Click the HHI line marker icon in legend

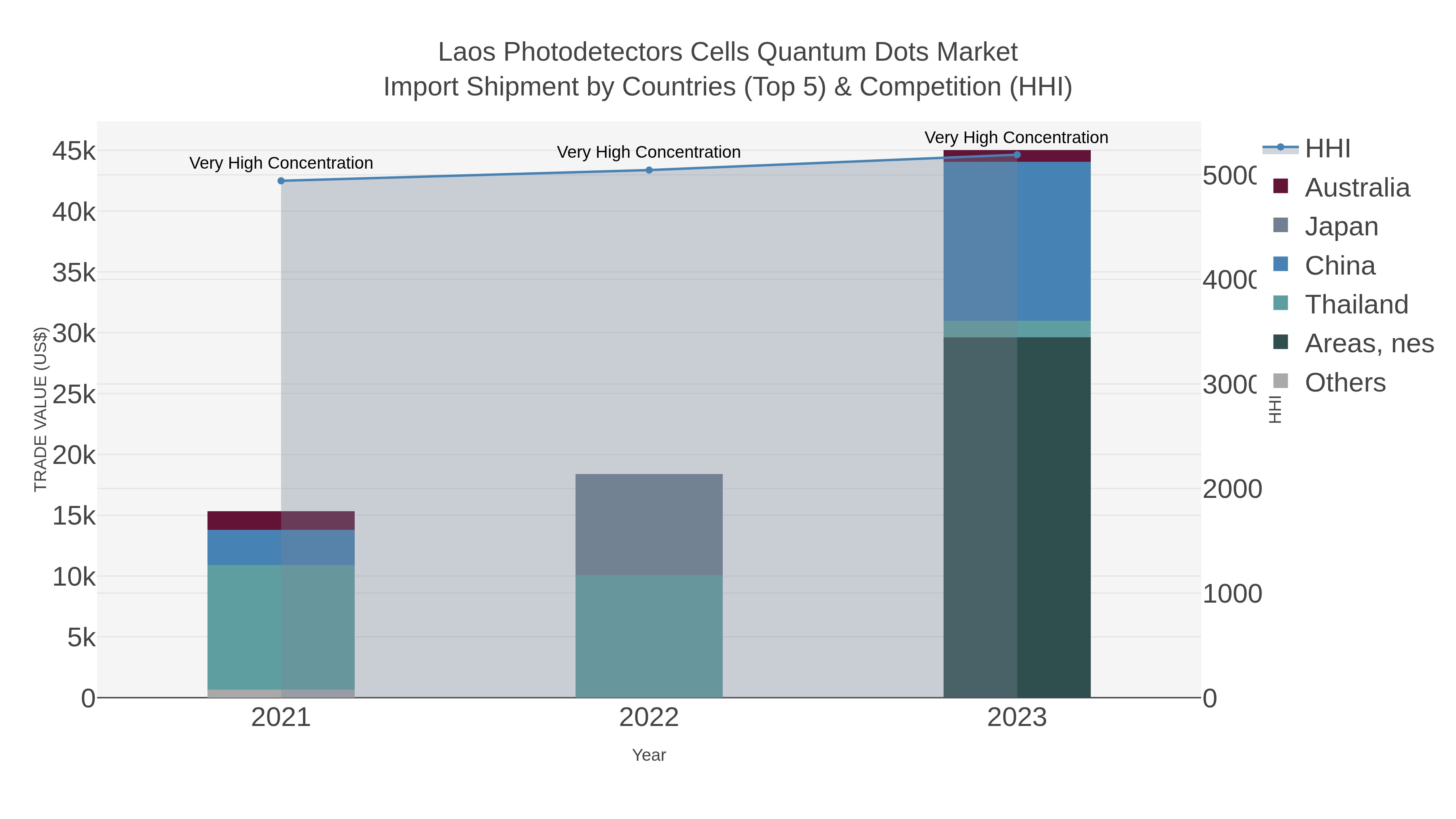[1280, 148]
